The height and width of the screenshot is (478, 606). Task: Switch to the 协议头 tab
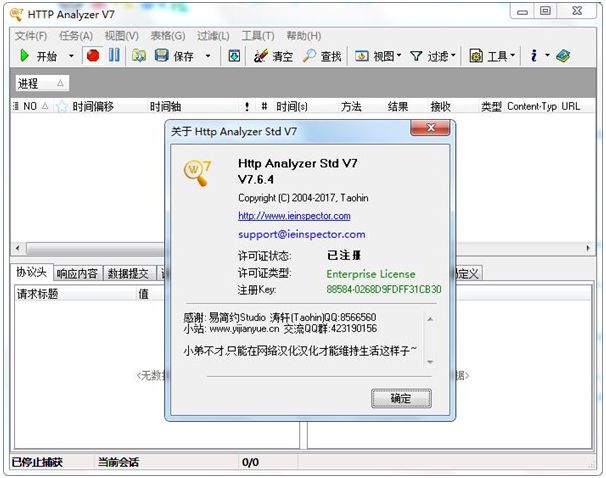pyautogui.click(x=31, y=272)
